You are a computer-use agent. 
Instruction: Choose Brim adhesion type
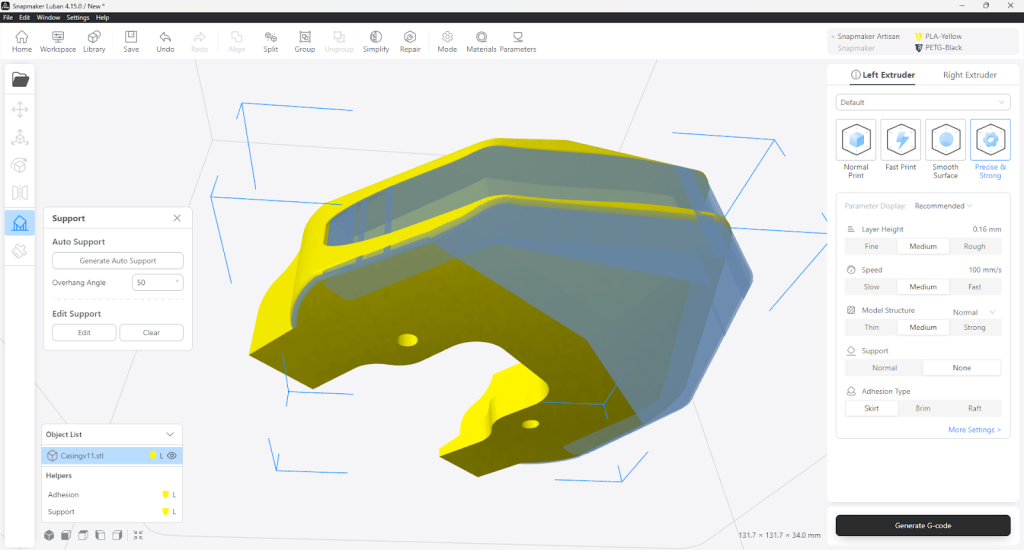(922, 408)
